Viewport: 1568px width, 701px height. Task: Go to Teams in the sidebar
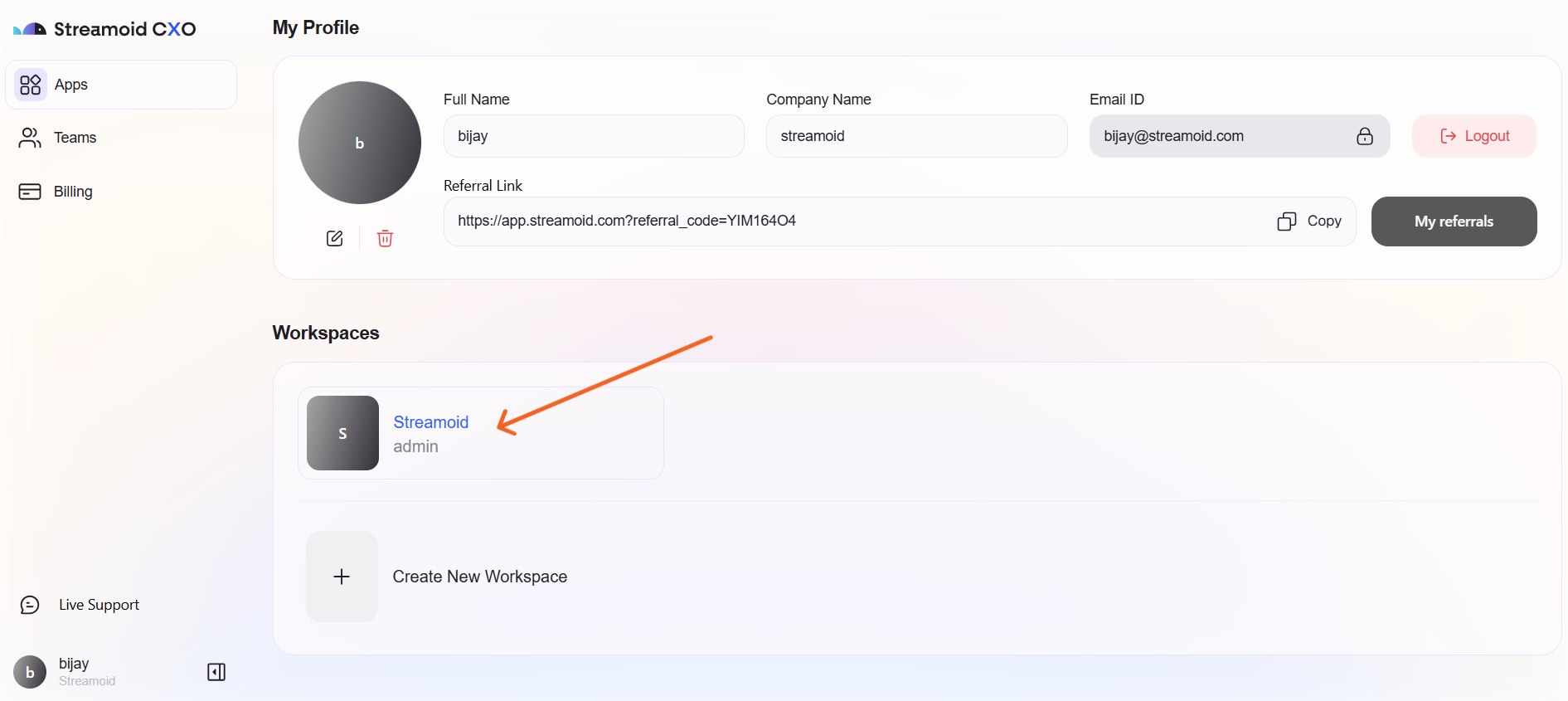(75, 138)
